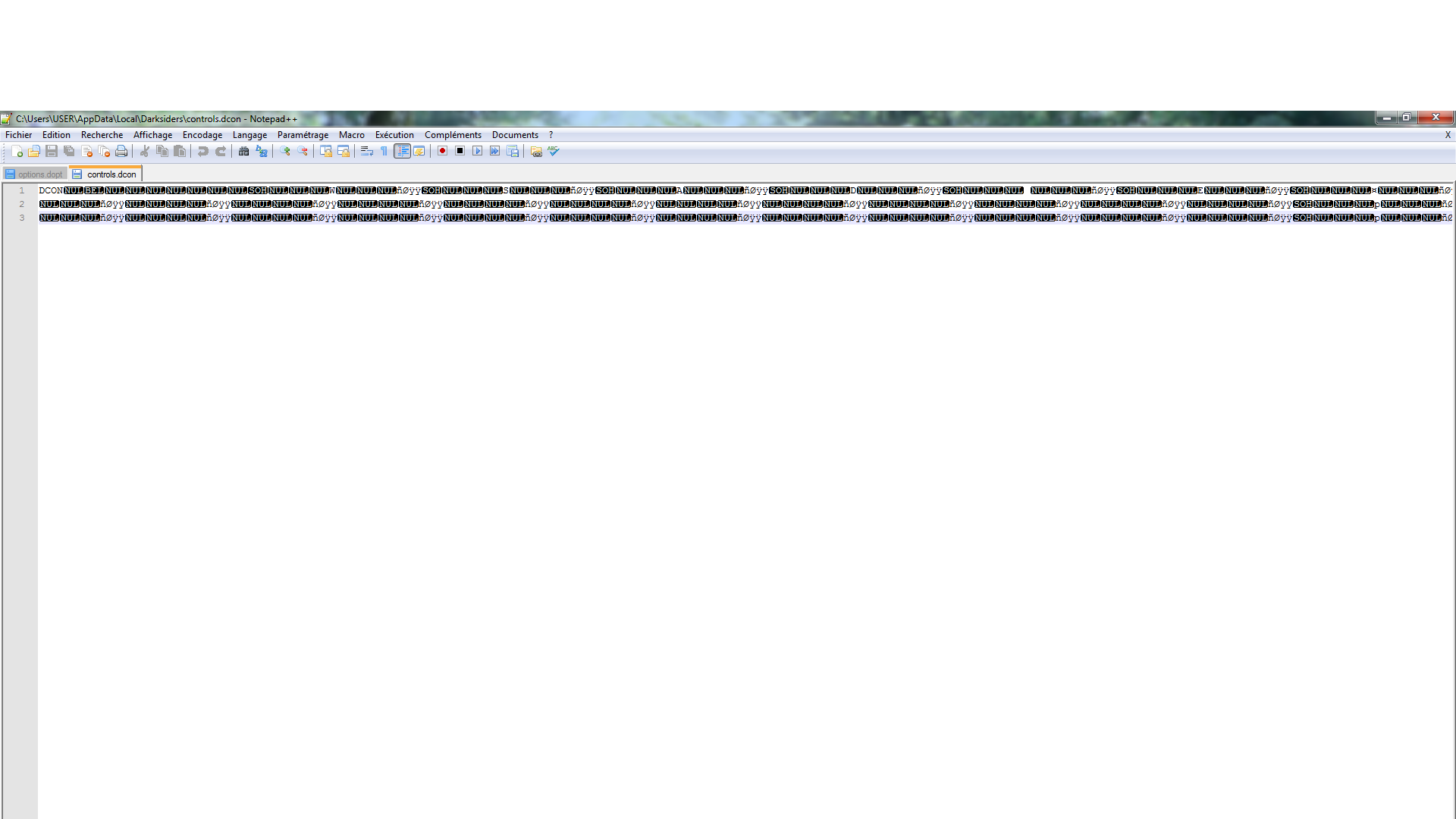This screenshot has width=1456, height=819.
Task: Click the Replace icon in toolbar
Action: 262,152
